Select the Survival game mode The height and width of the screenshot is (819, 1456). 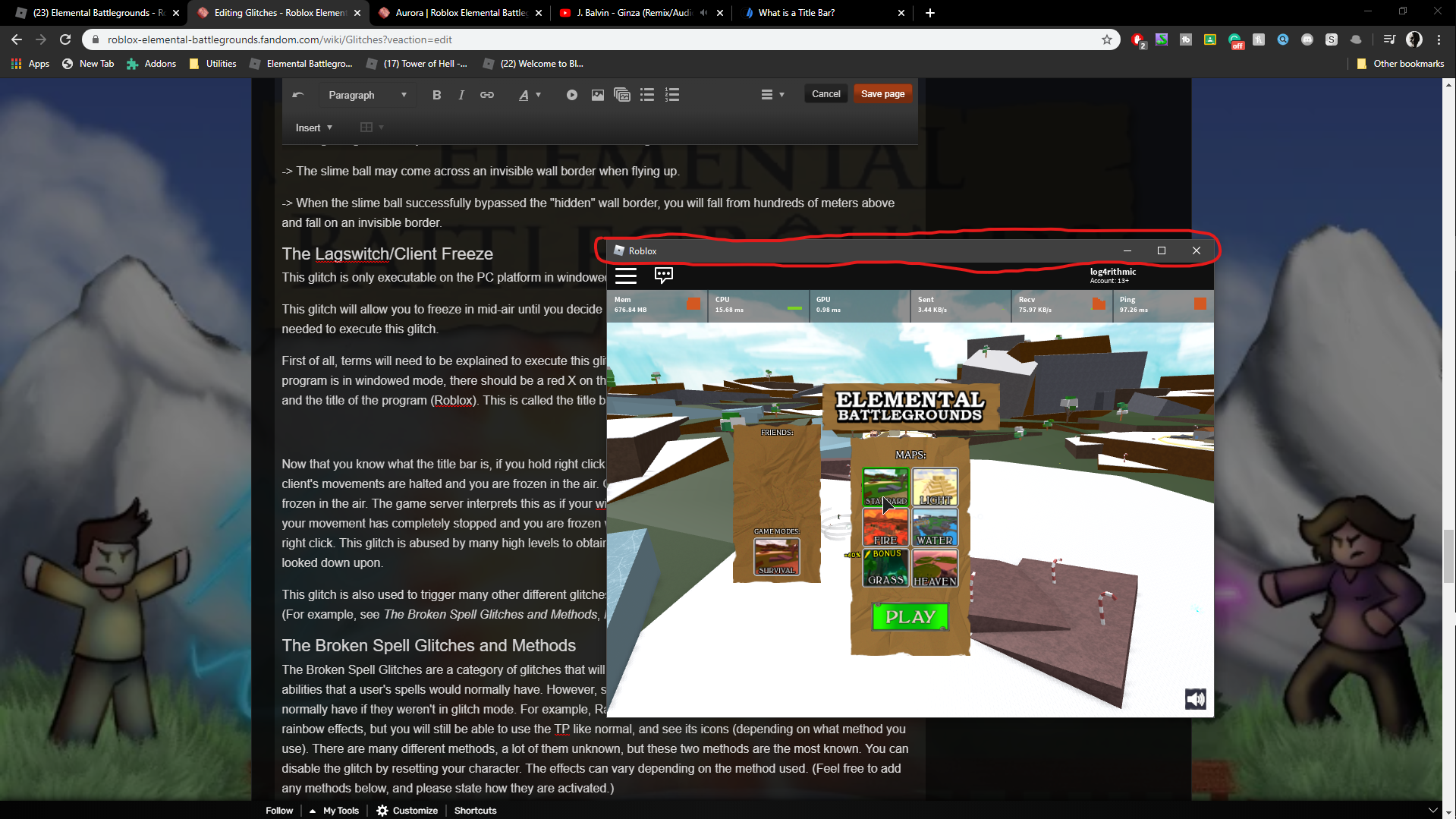[777, 556]
